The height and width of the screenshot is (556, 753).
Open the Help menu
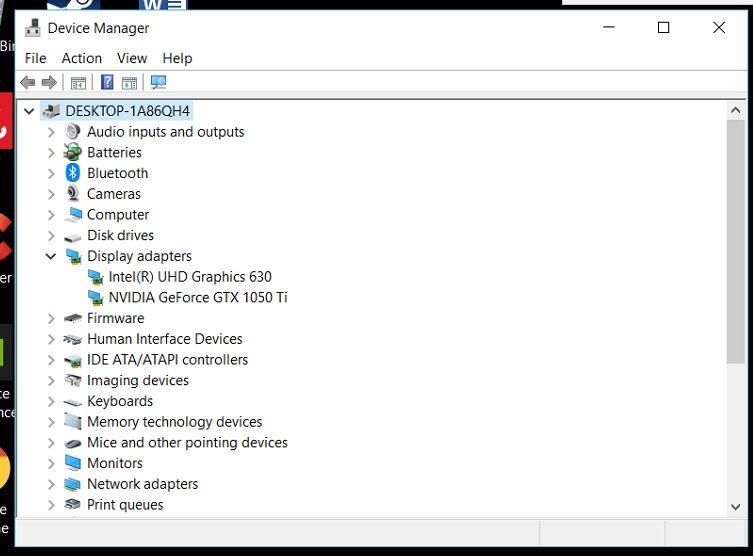pyautogui.click(x=177, y=58)
